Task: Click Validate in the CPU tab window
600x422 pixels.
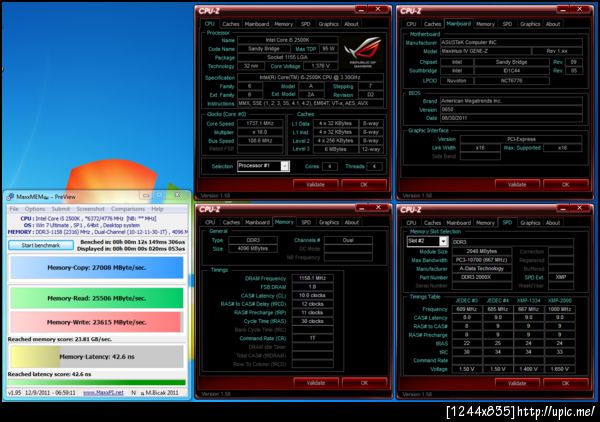Action: click(316, 184)
